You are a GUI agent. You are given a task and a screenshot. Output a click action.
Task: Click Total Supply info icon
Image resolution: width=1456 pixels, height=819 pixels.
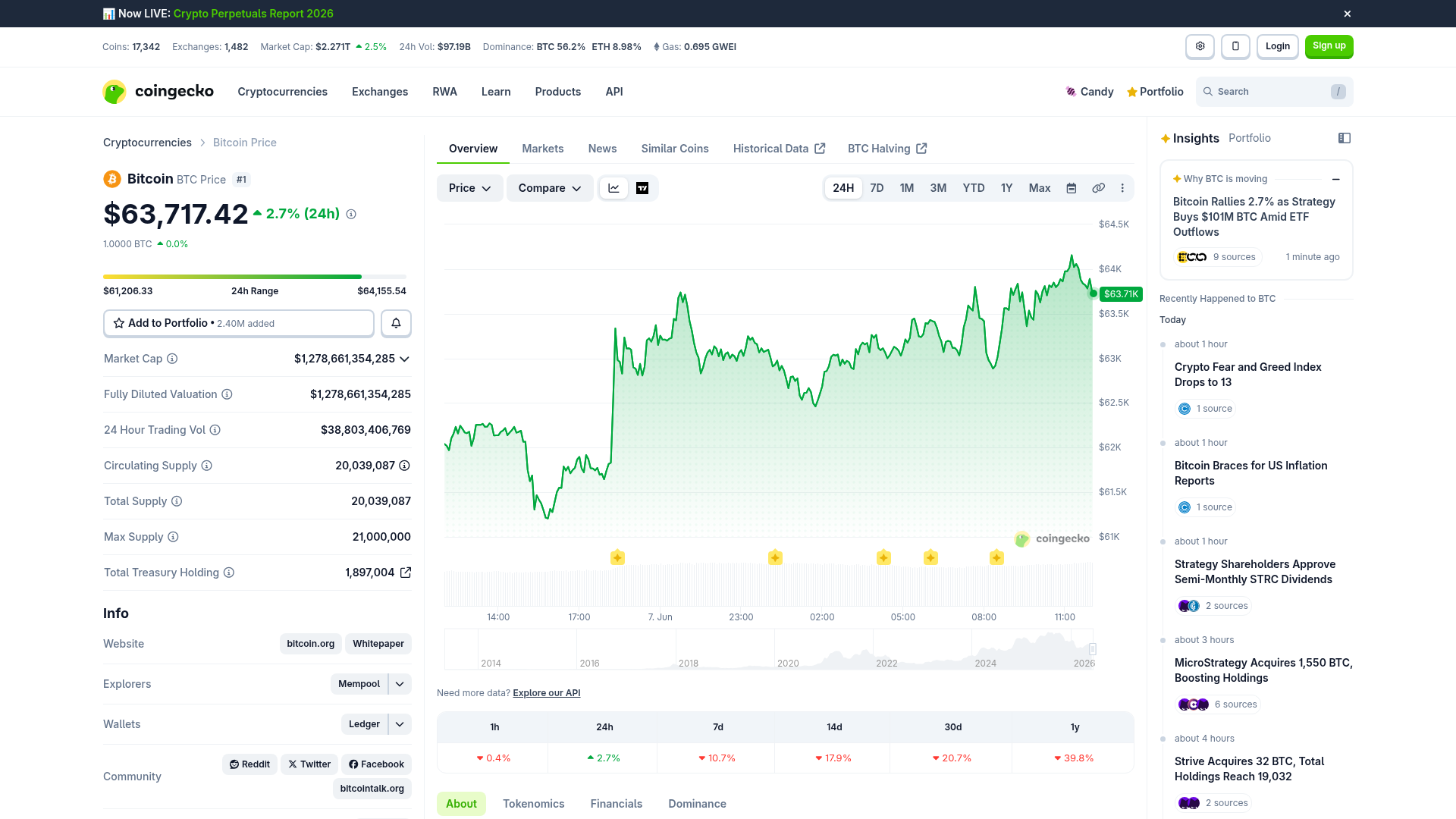177,501
